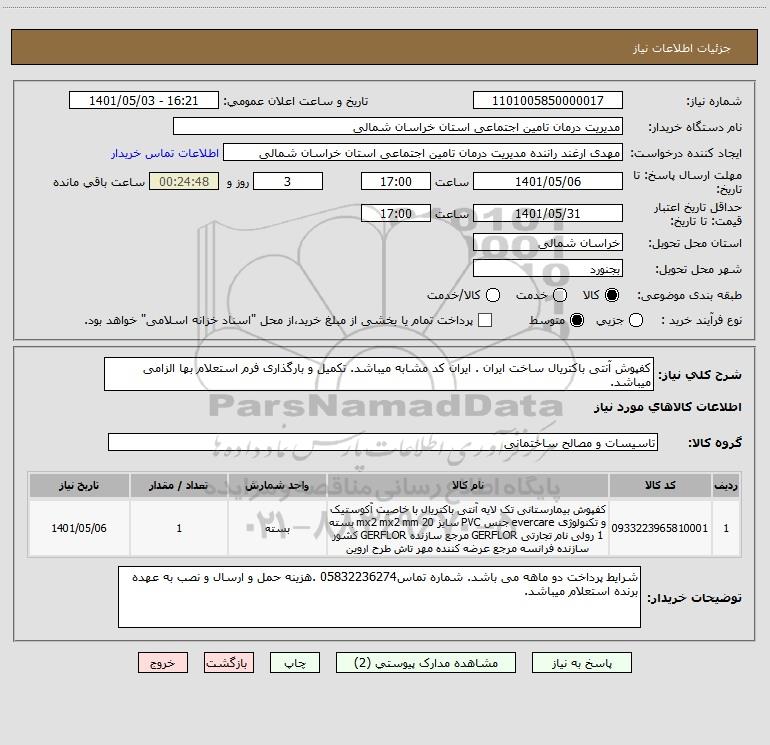Screen dimensions: 770x745
Task: Click the need number field 1101005850000017
Action: point(548,101)
